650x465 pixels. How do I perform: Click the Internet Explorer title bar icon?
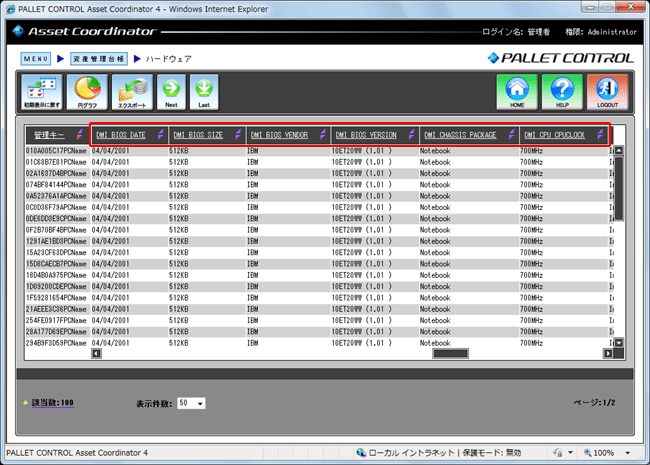pos(10,9)
